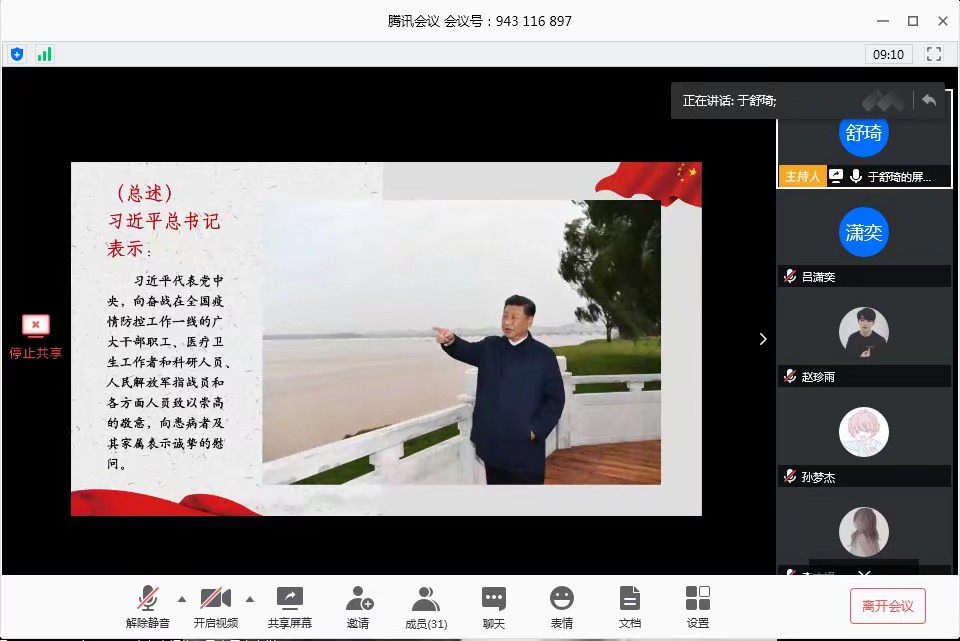Close the 腾讯会议 window
Viewport: 960px width, 641px height.
coord(943,21)
